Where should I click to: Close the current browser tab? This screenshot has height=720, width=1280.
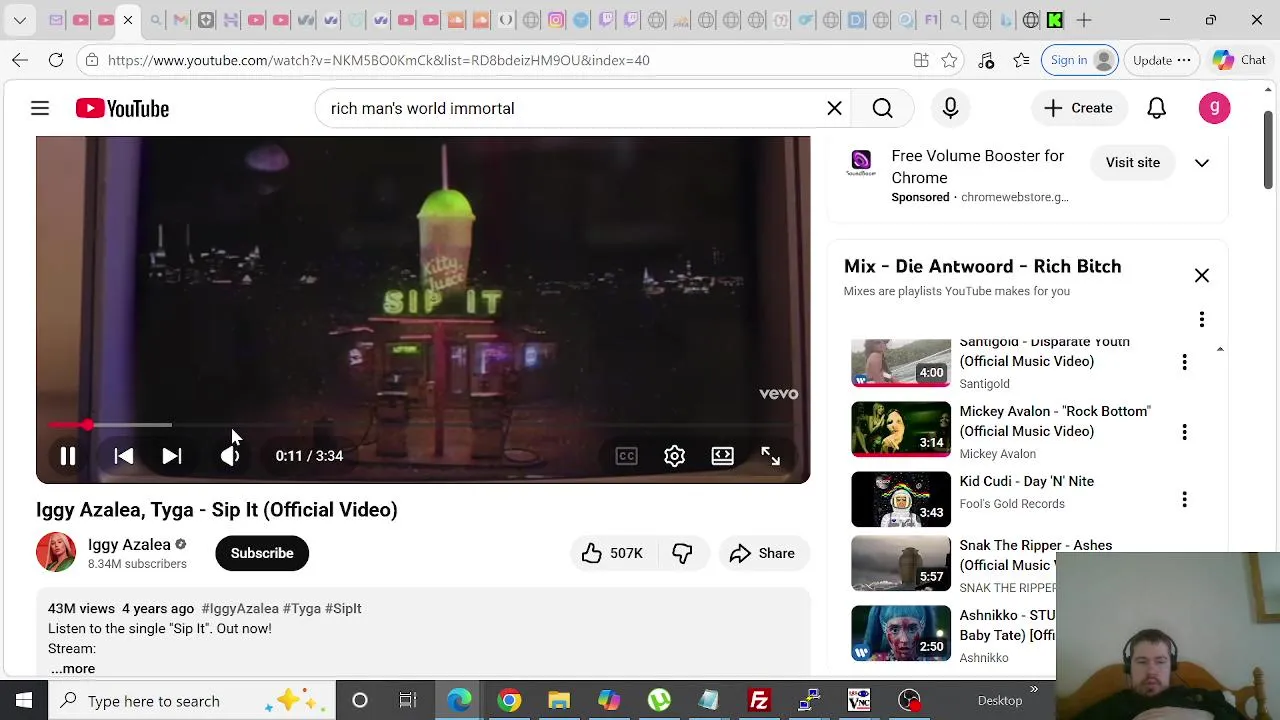pos(128,20)
